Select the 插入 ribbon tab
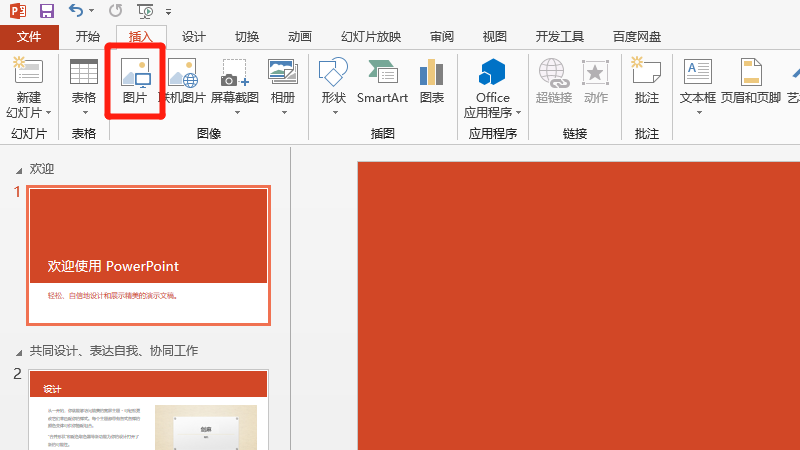Viewport: 800px width, 450px height. (x=141, y=37)
